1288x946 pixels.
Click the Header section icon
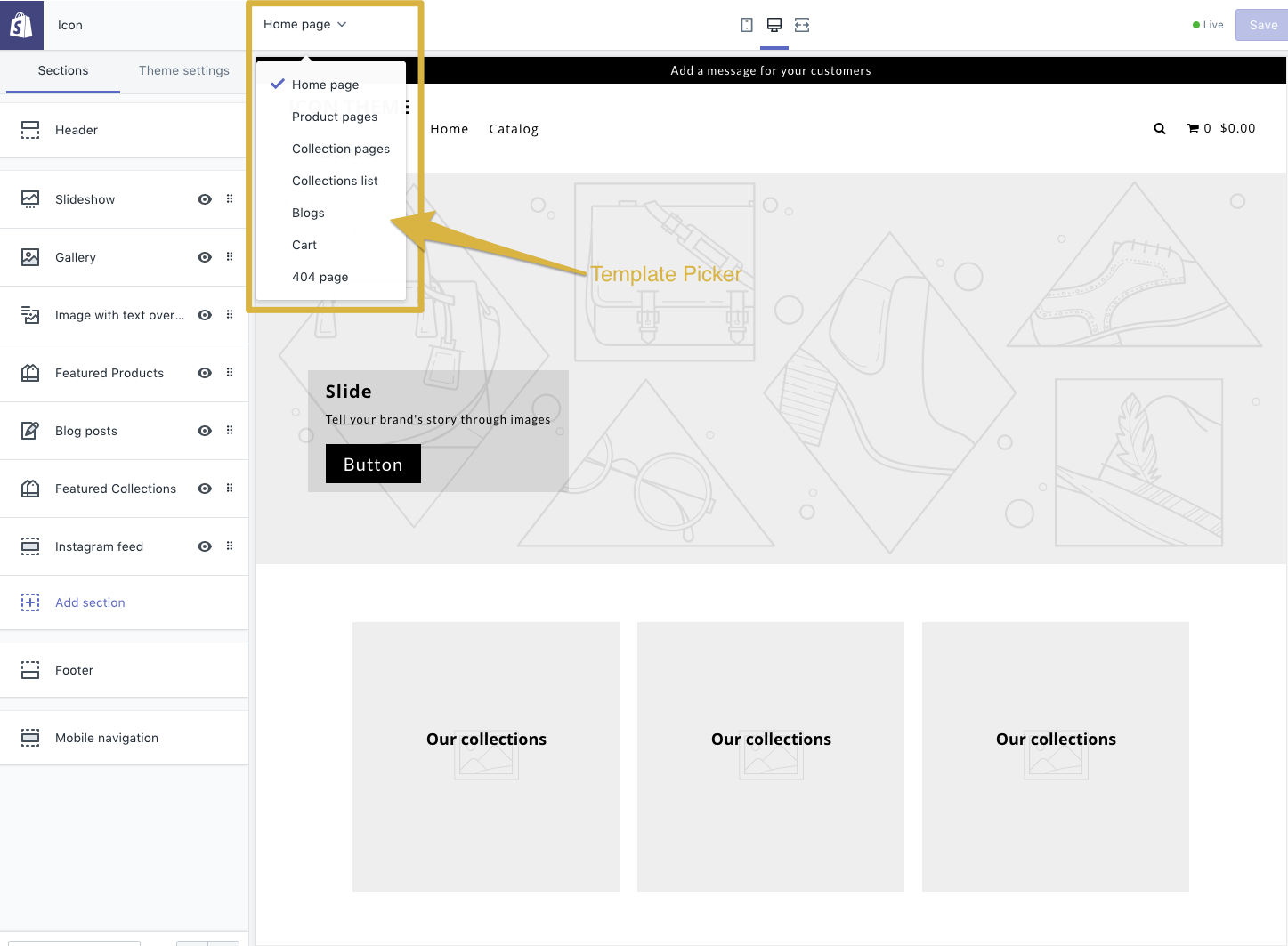(x=30, y=129)
